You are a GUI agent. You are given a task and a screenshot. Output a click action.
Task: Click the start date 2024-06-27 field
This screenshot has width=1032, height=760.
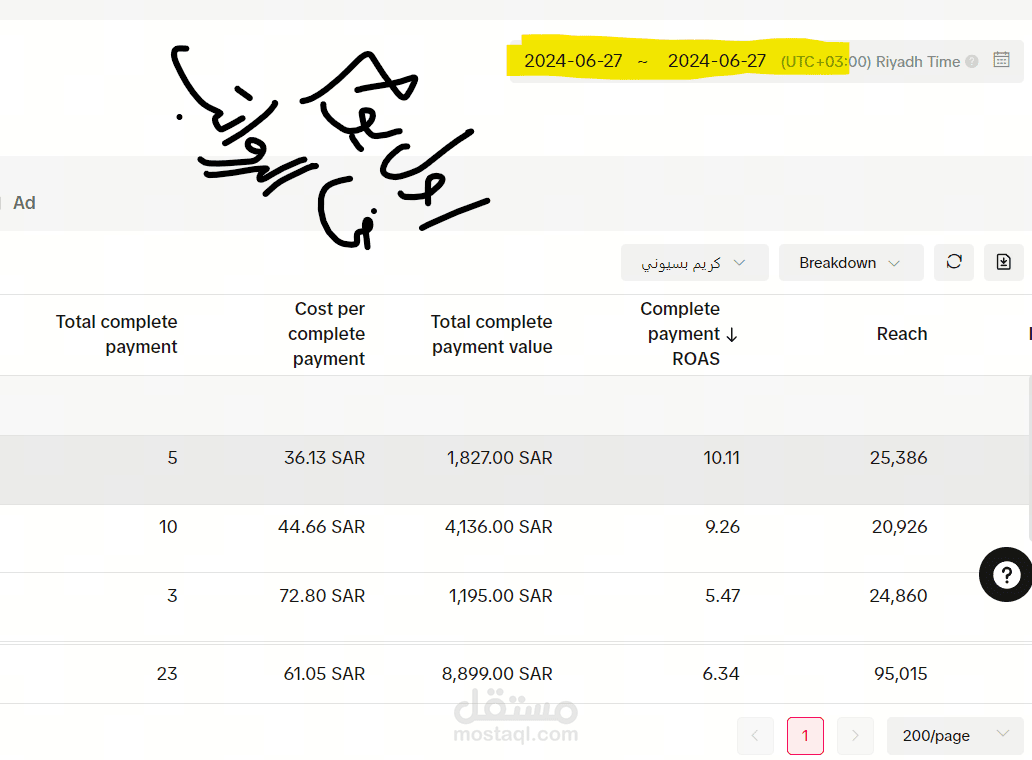[x=573, y=61]
